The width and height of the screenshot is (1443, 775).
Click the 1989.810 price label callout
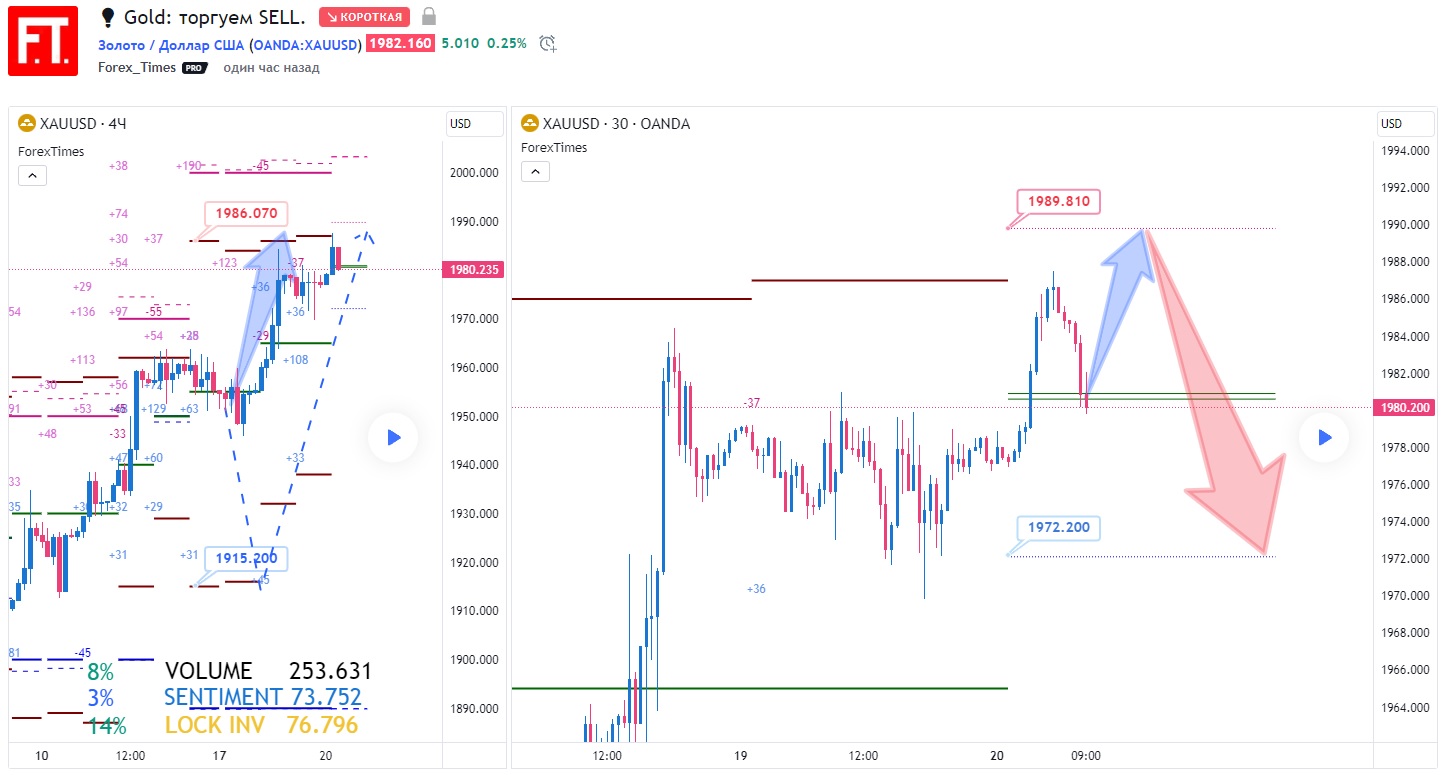point(1059,202)
